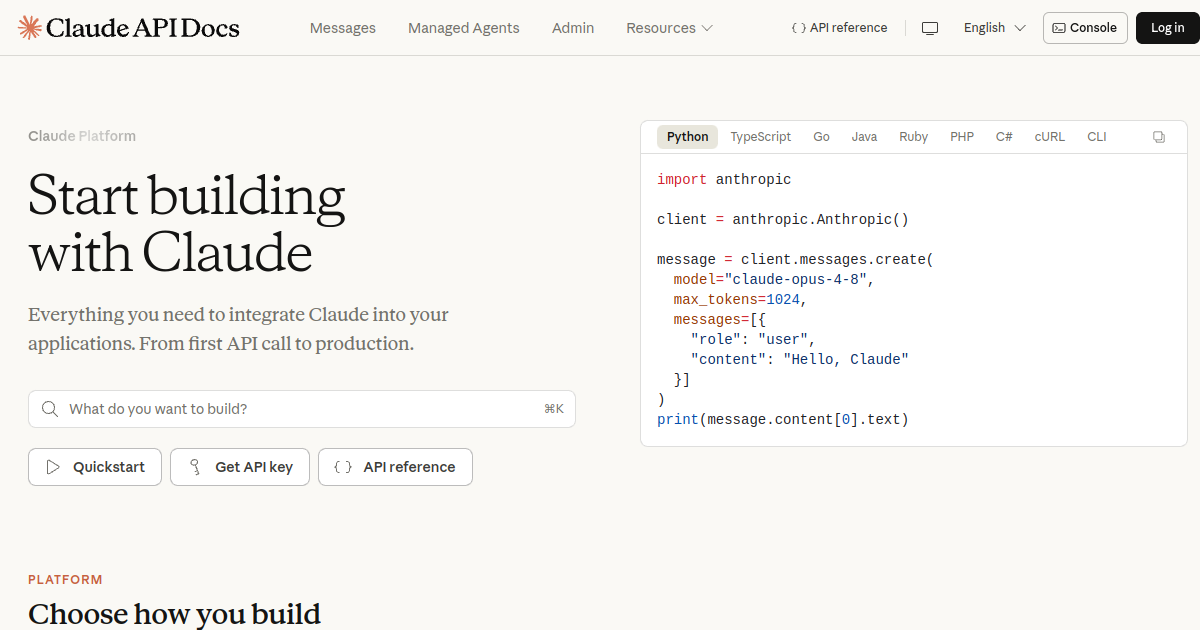1200x630 pixels.
Task: Click the ⌘K shortcut hint in search
Action: 554,409
